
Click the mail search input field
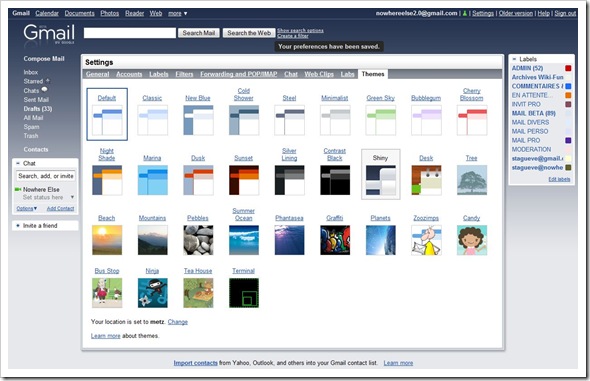click(130, 33)
